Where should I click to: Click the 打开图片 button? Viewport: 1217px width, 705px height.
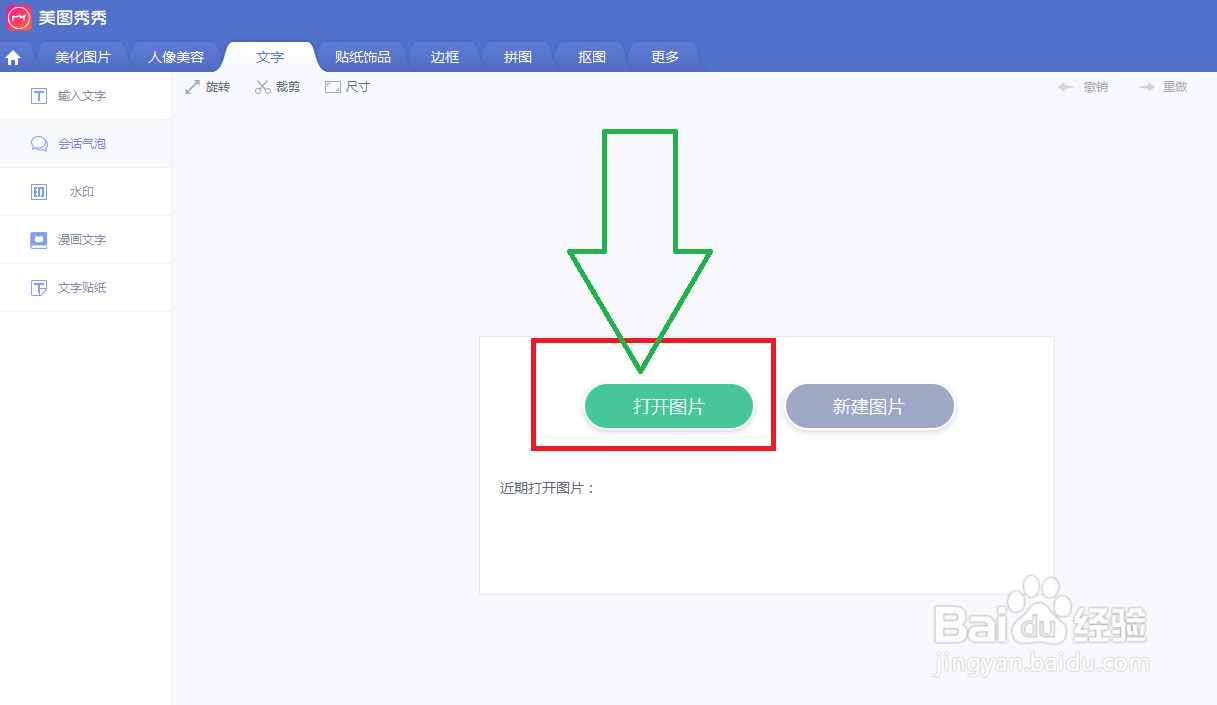tap(669, 407)
